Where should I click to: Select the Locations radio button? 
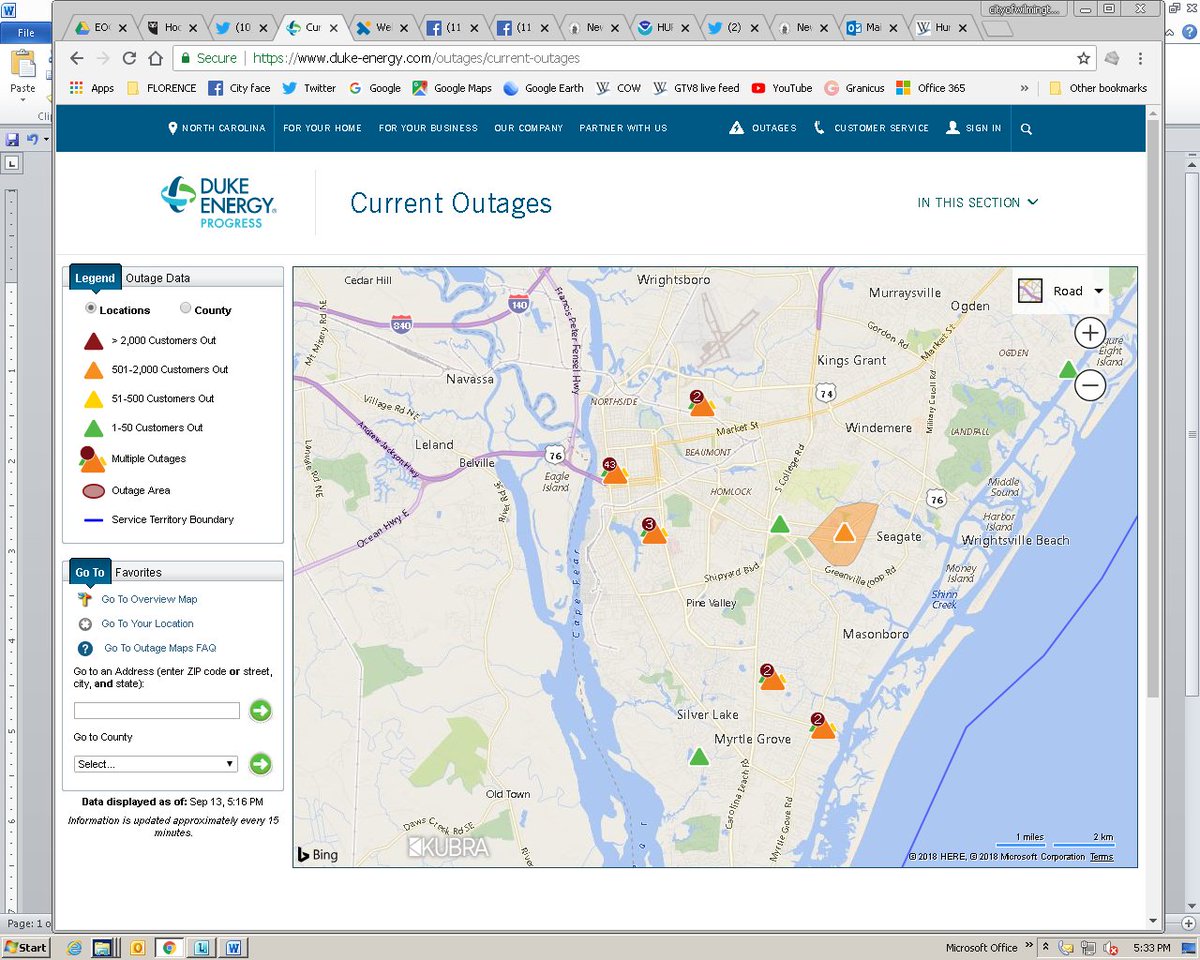91,309
